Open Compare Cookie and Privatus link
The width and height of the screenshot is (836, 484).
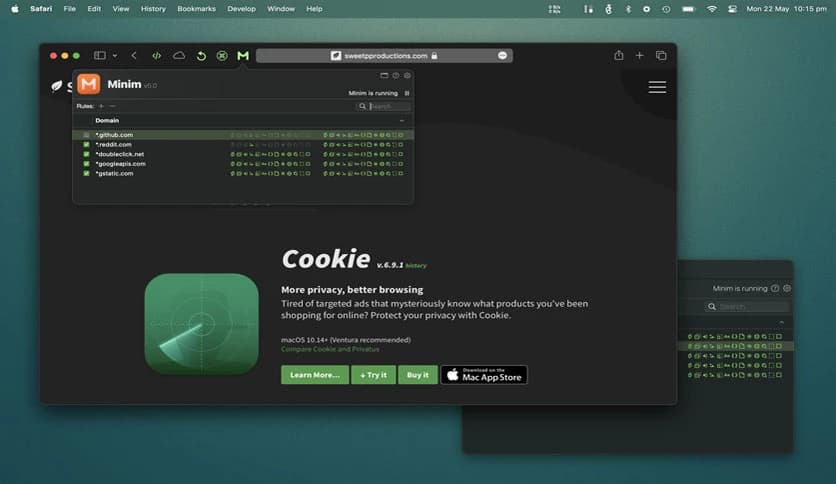[x=330, y=349]
